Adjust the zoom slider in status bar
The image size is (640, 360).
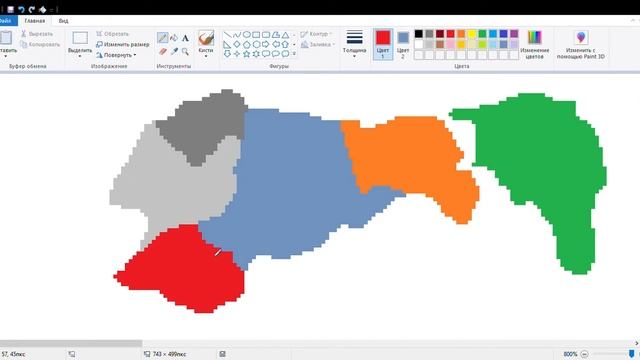pyautogui.click(x=632, y=353)
